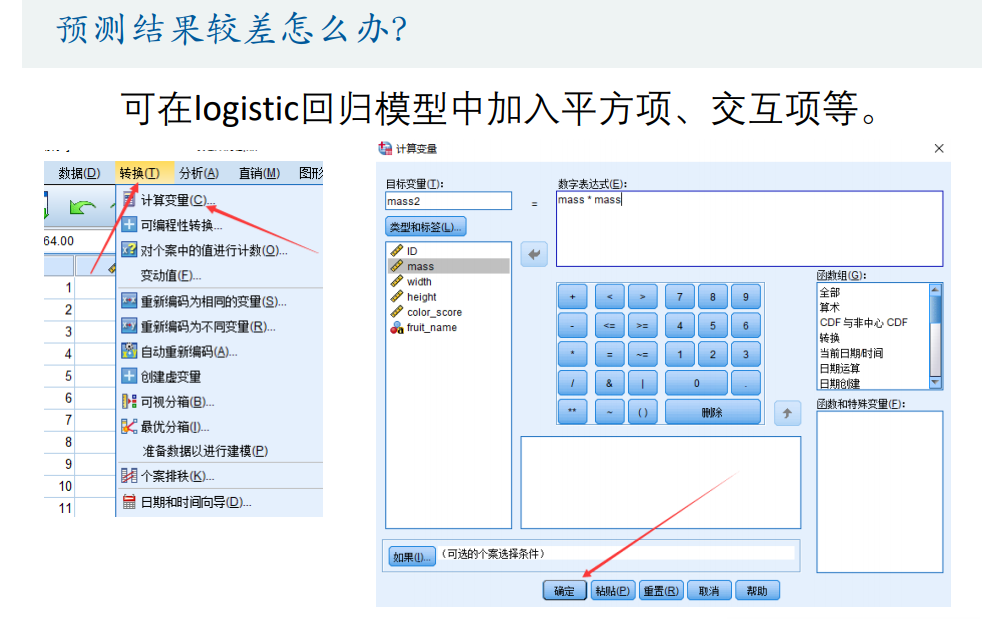Image resolution: width=995 pixels, height=619 pixels.
Task: Click the 确定 button to confirm
Action: (563, 590)
